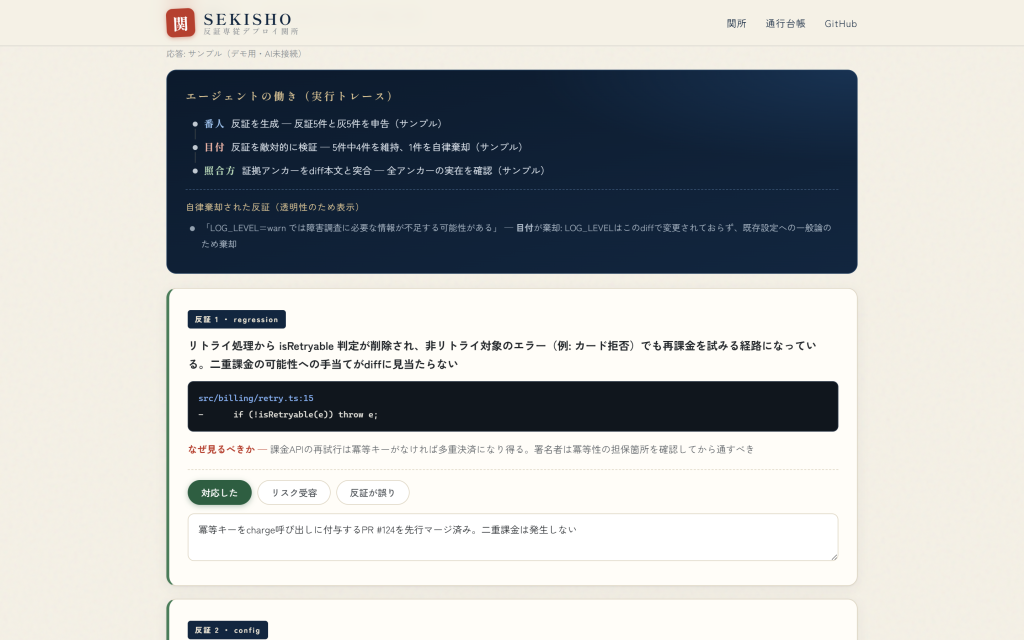Select the リスク受容 response option
The height and width of the screenshot is (640, 1024).
coord(294,492)
